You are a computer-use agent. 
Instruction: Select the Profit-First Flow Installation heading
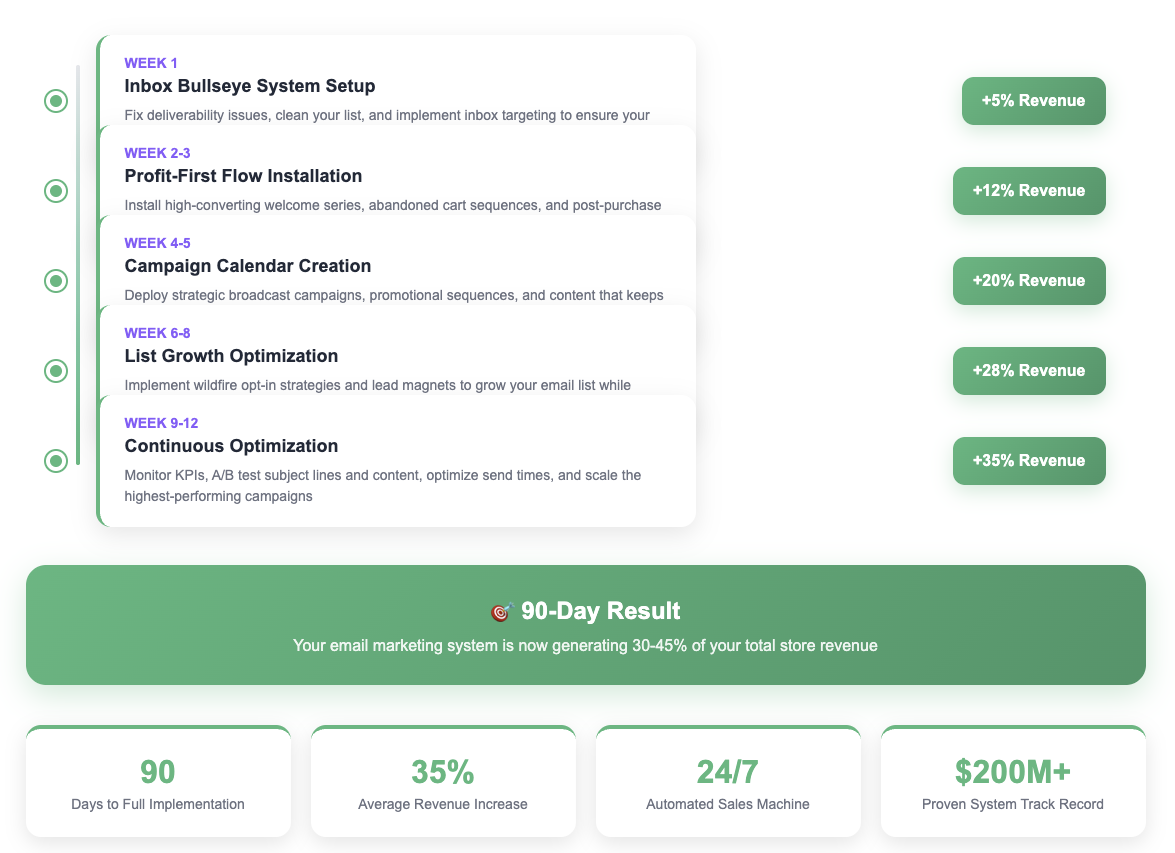(243, 176)
